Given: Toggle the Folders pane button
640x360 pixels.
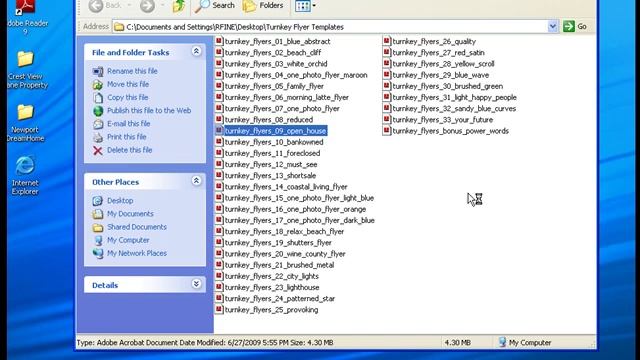Looking at the screenshot, I should 263,6.
